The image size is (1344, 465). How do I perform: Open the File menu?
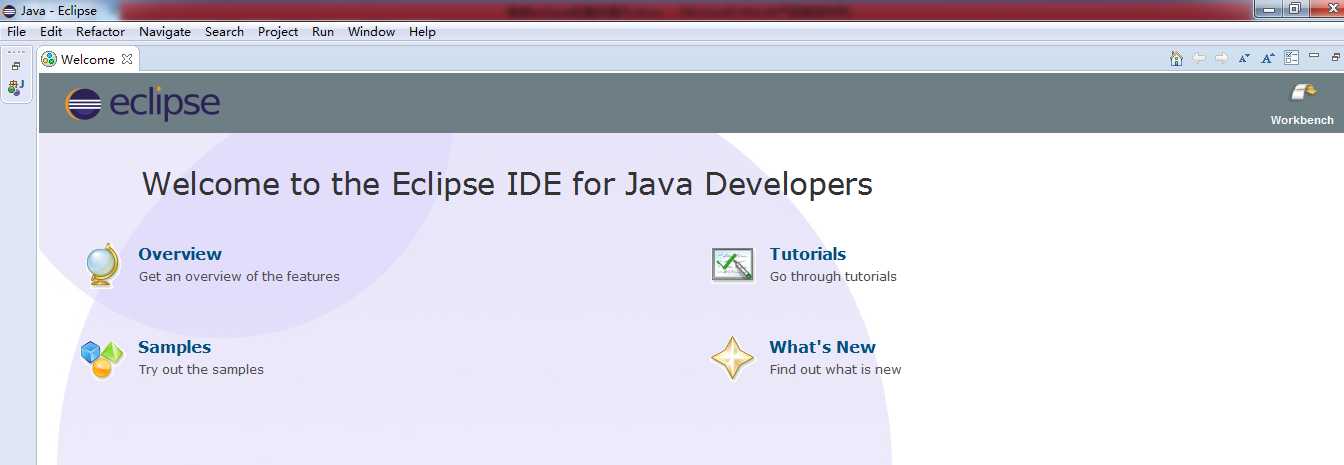pyautogui.click(x=16, y=32)
